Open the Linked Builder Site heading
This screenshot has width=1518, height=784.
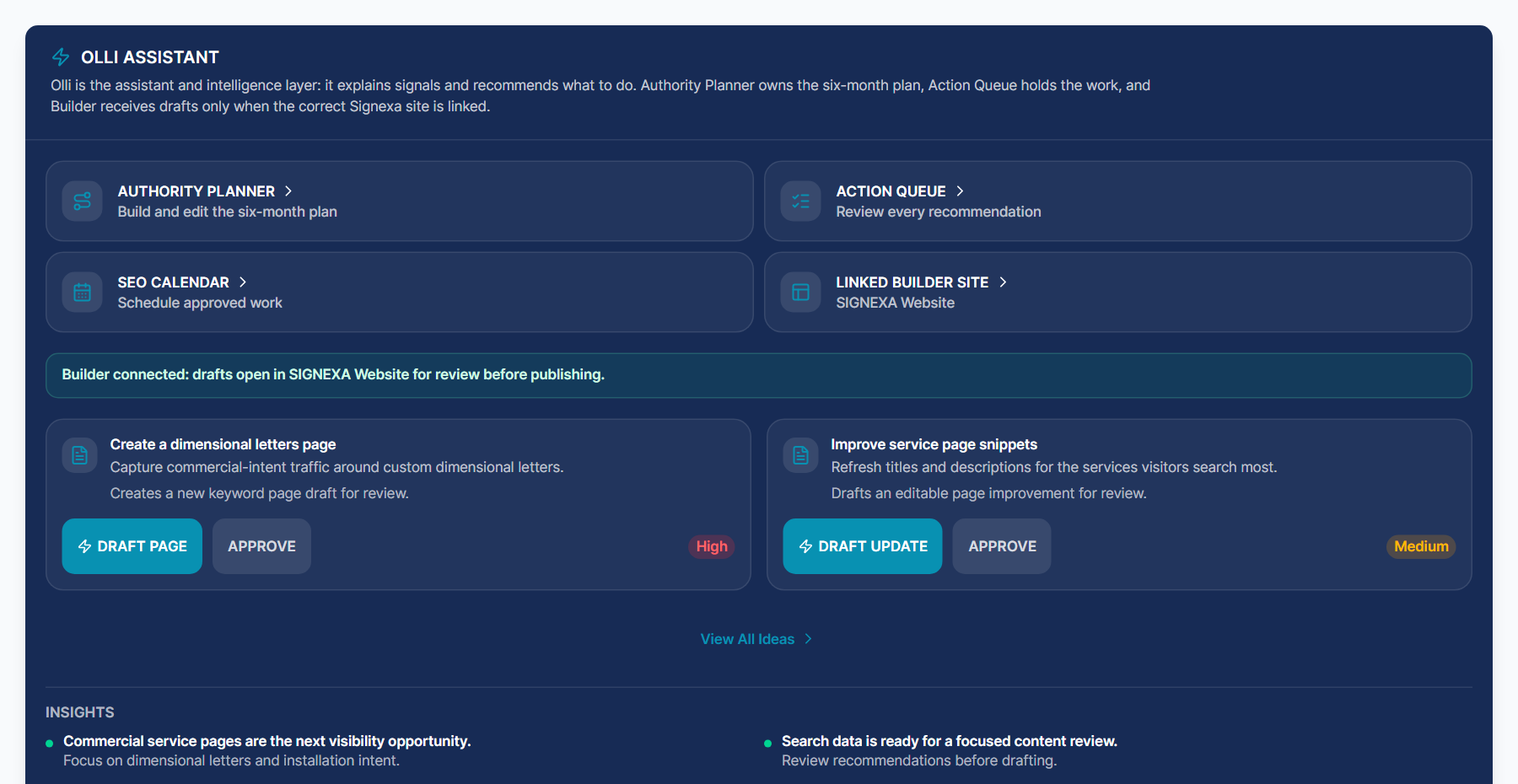(x=912, y=282)
